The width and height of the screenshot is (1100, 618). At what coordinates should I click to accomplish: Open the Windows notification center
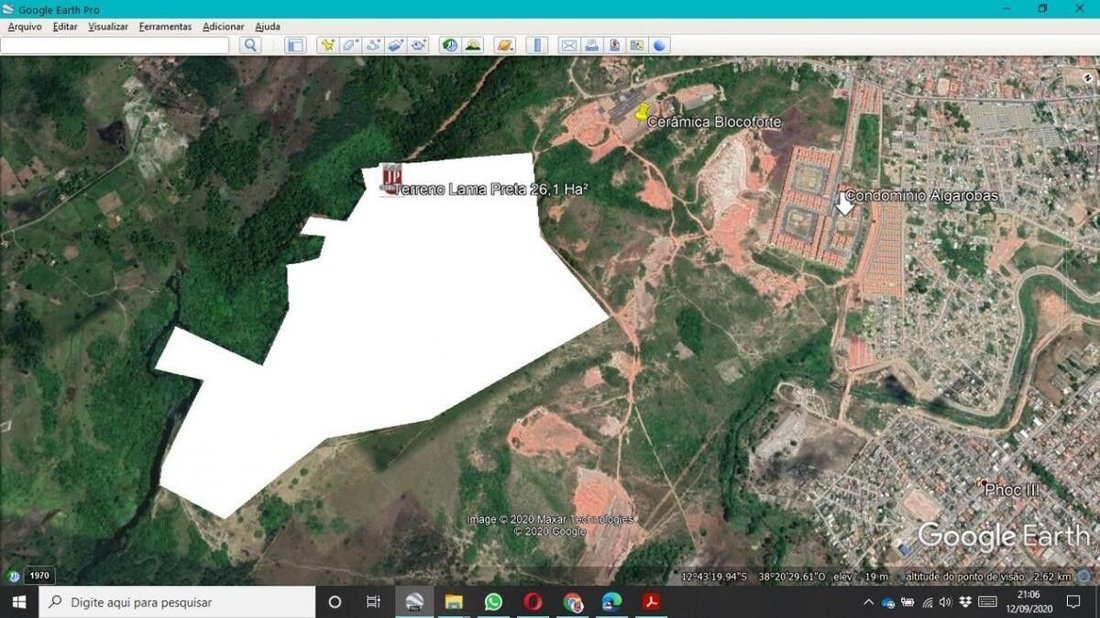tap(1073, 602)
